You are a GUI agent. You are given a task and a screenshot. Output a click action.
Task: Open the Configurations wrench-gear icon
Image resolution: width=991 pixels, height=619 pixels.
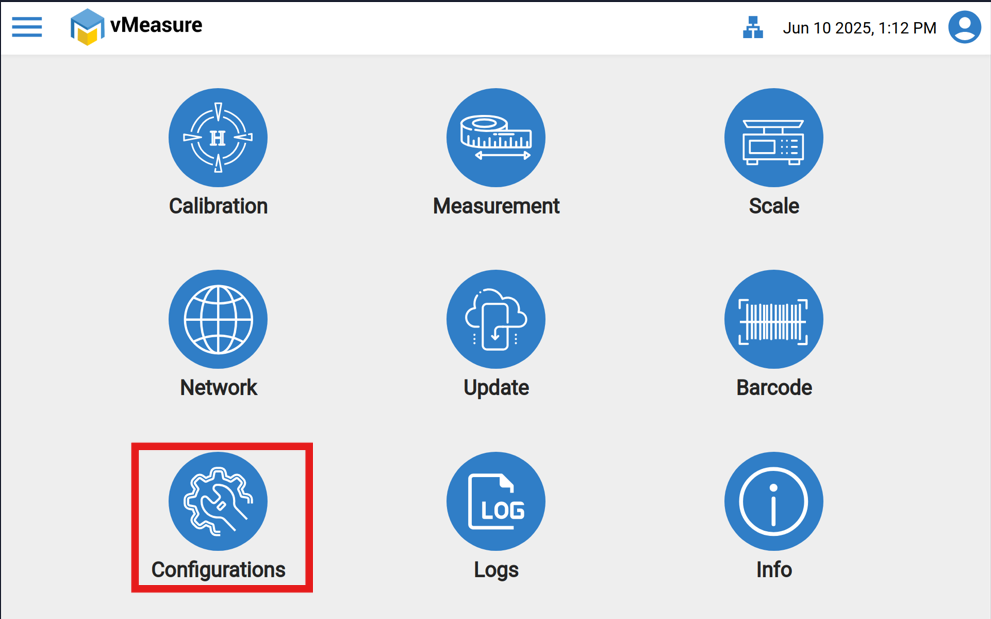(218, 501)
